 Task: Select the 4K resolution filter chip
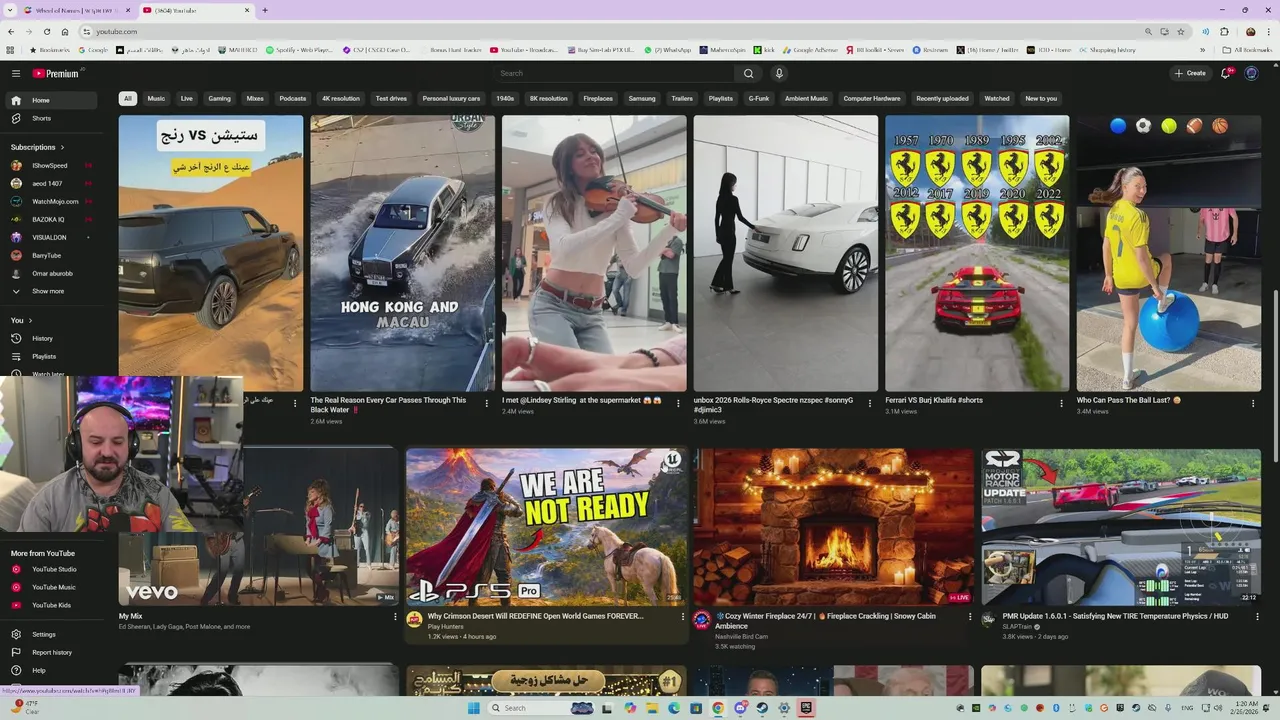(341, 98)
